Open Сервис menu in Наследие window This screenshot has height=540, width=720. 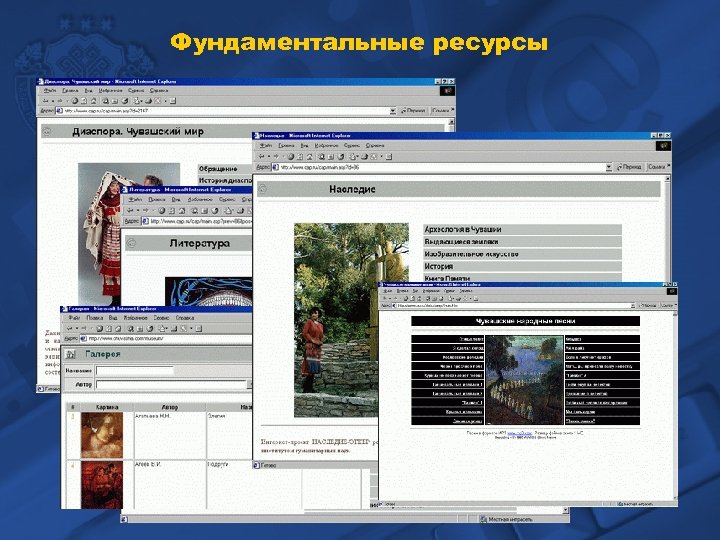tap(352, 146)
